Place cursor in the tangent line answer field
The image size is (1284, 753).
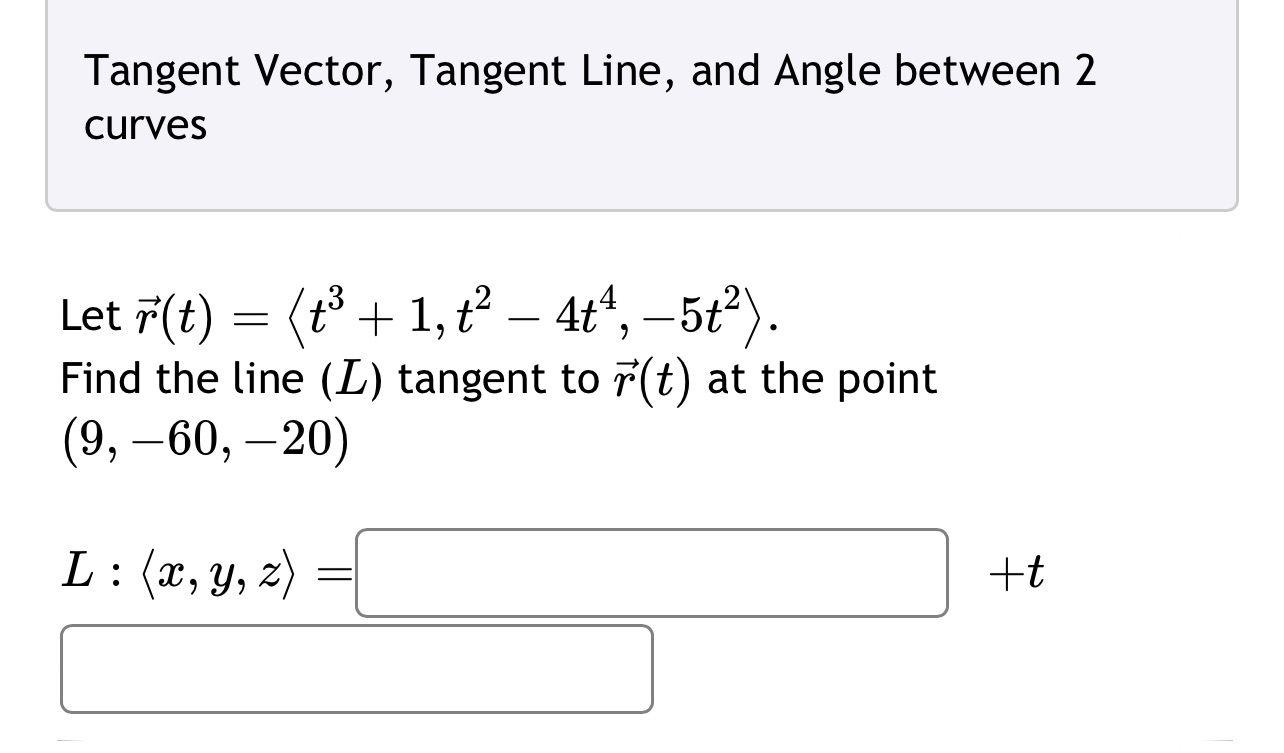tap(650, 572)
